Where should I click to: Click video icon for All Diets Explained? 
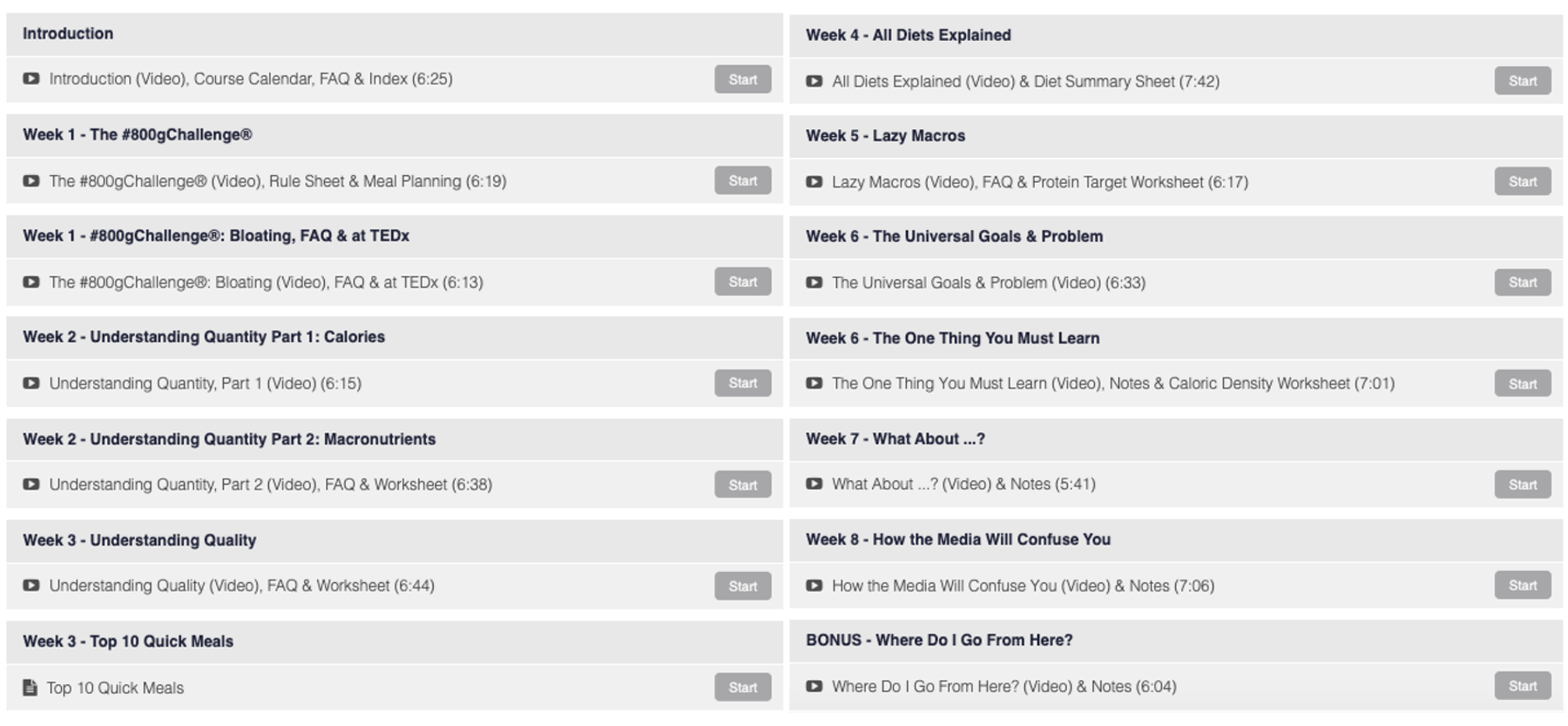[814, 81]
